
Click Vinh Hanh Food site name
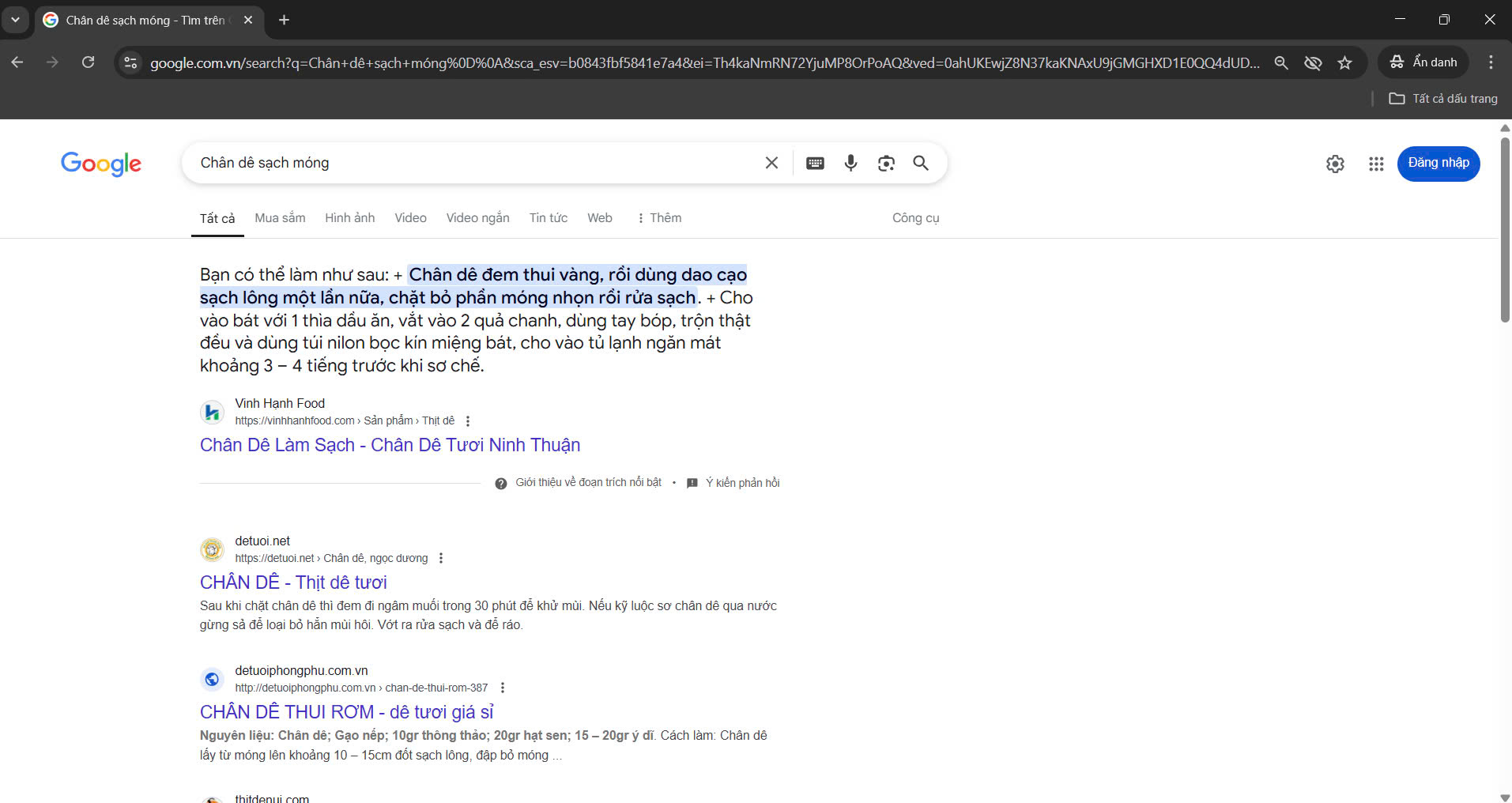click(x=280, y=403)
